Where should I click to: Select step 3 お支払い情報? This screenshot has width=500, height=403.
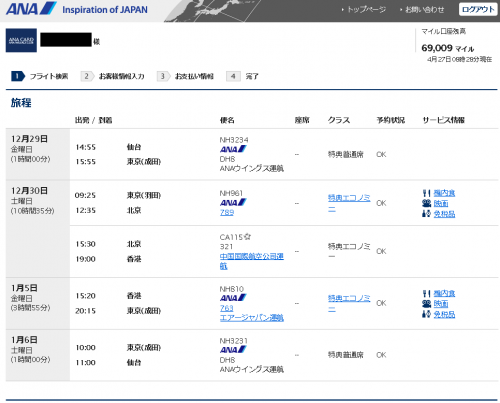[185, 76]
